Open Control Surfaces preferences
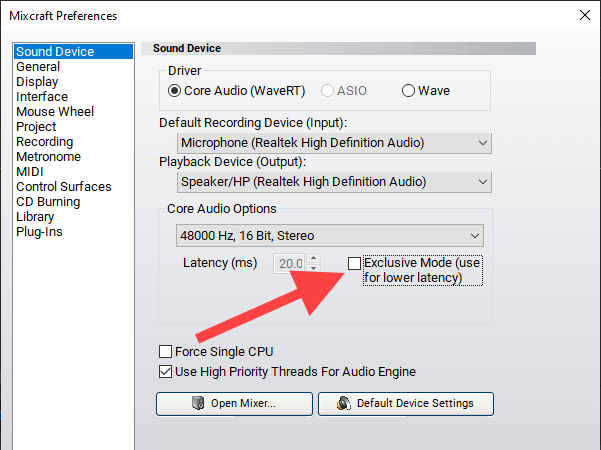 pyautogui.click(x=64, y=187)
